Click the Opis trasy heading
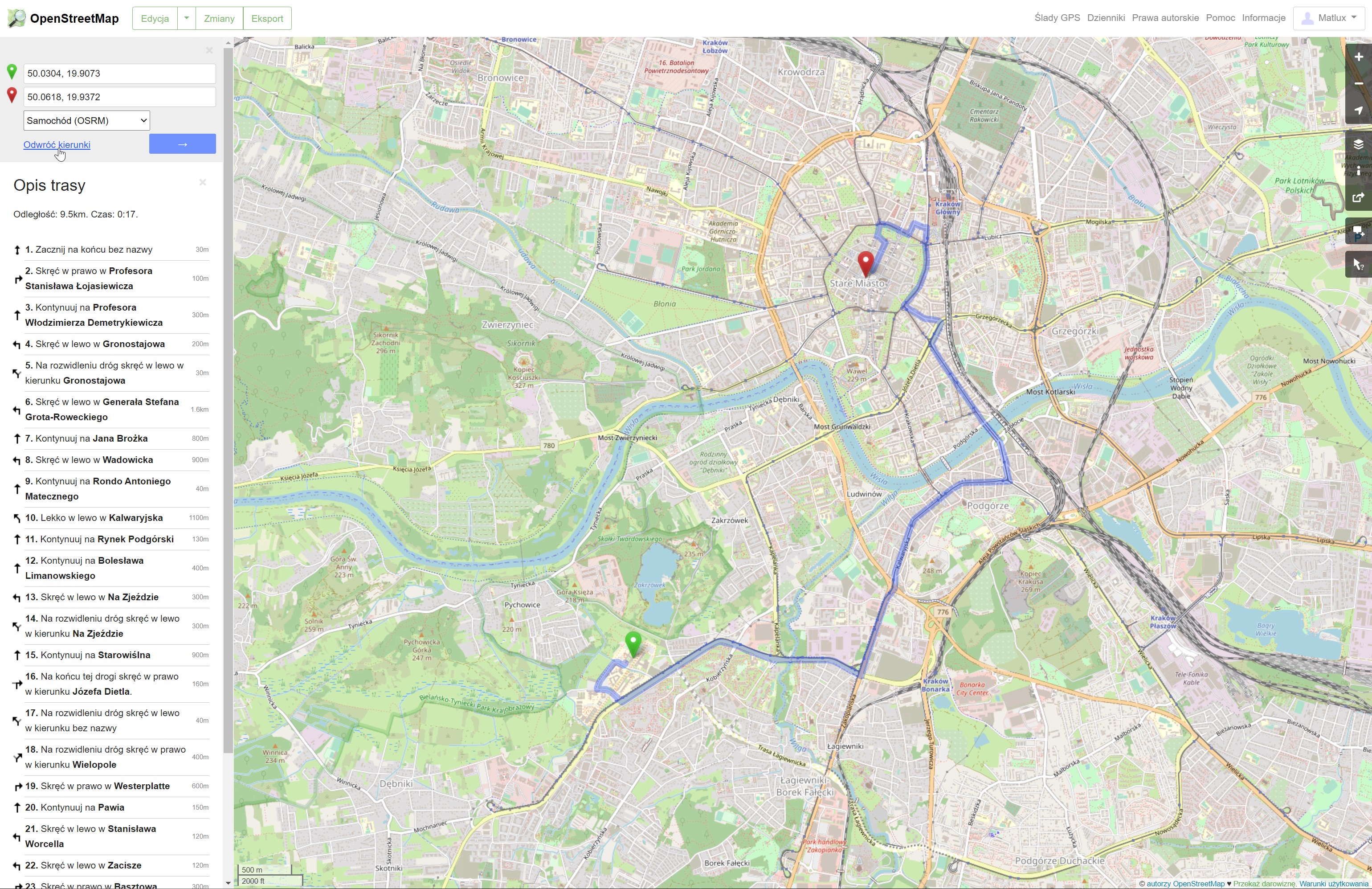Screen dimensions: 1372x889 [x=49, y=186]
